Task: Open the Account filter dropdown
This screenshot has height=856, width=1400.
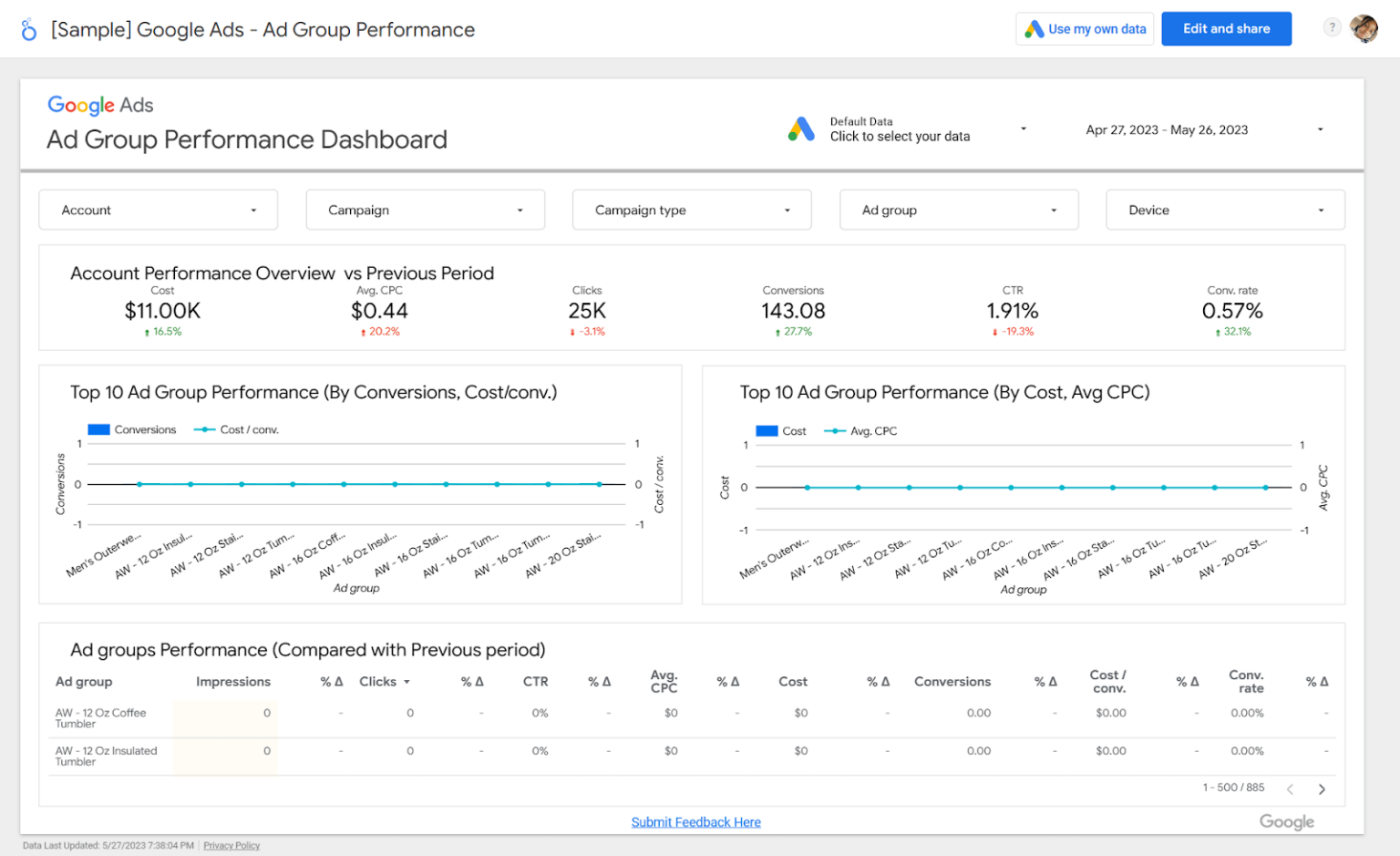Action: [158, 210]
